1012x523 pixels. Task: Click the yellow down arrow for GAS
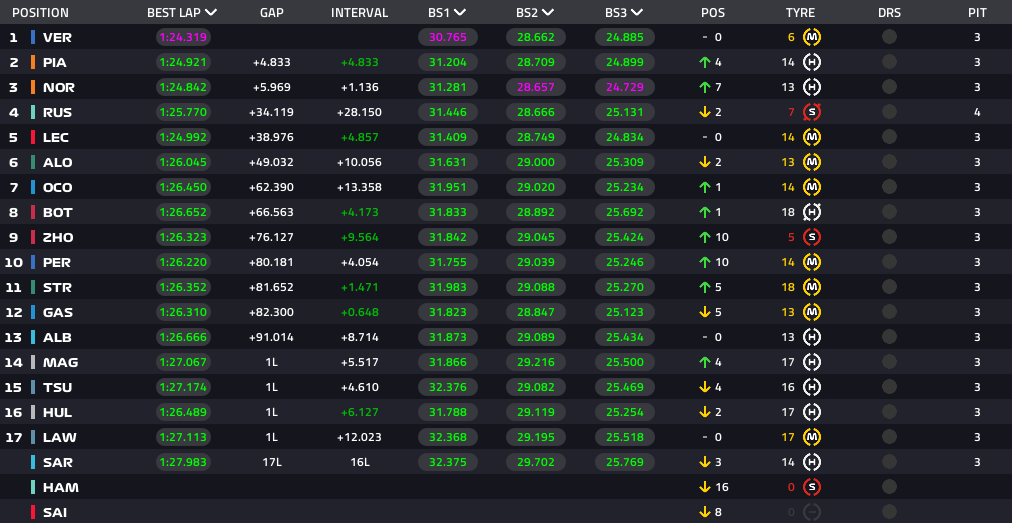[705, 313]
